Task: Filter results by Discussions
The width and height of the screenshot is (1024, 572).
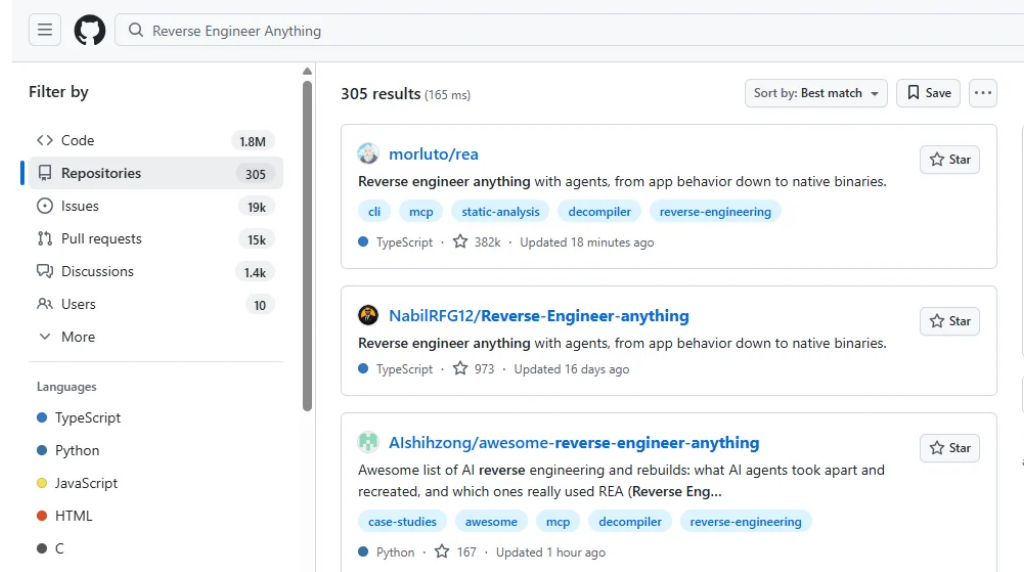Action: [x=155, y=272]
